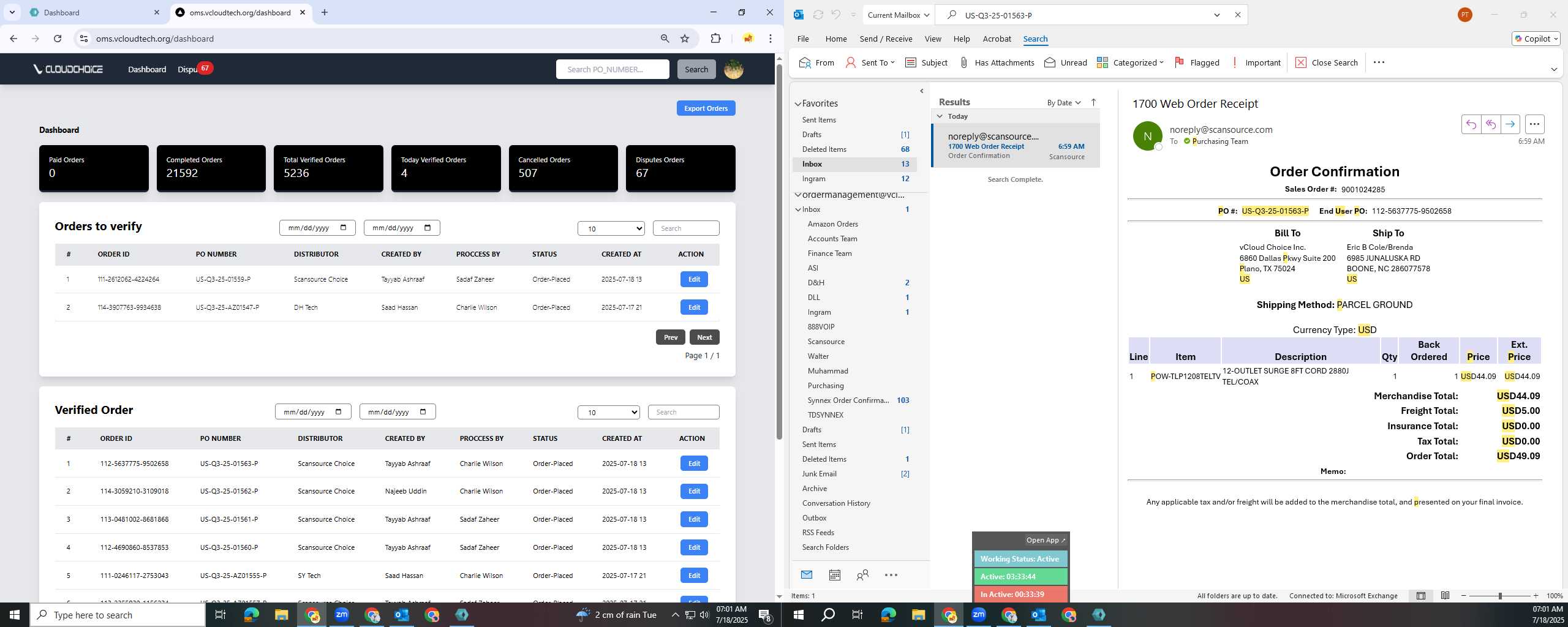The image size is (1568, 627).
Task: Click the OMS page vertical scrollbar
Action: 779,251
